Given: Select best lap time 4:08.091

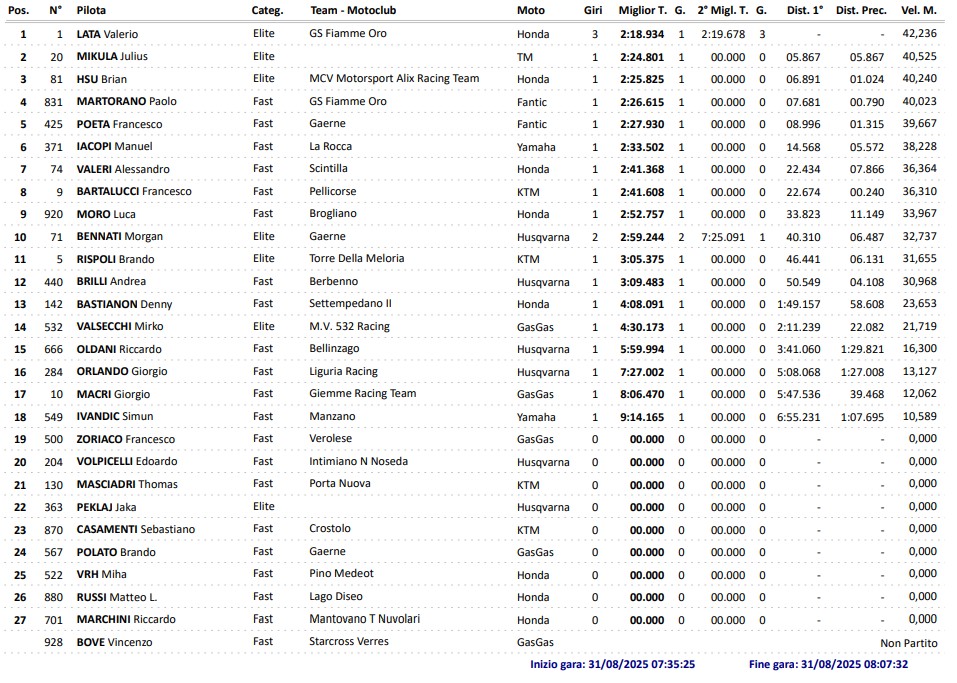Looking at the screenshot, I should pyautogui.click(x=642, y=305).
